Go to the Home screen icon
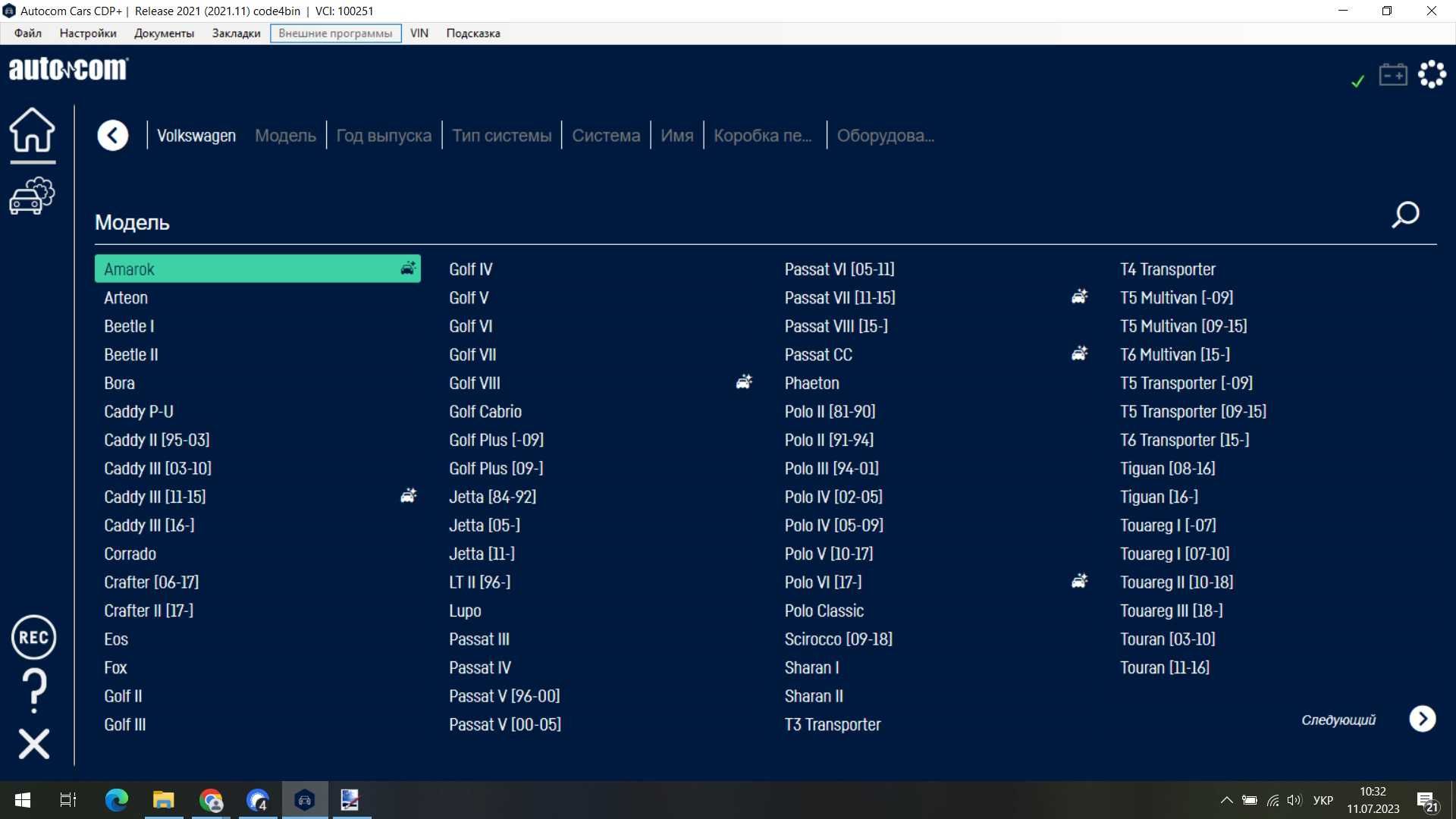The height and width of the screenshot is (819, 1456). pyautogui.click(x=32, y=130)
